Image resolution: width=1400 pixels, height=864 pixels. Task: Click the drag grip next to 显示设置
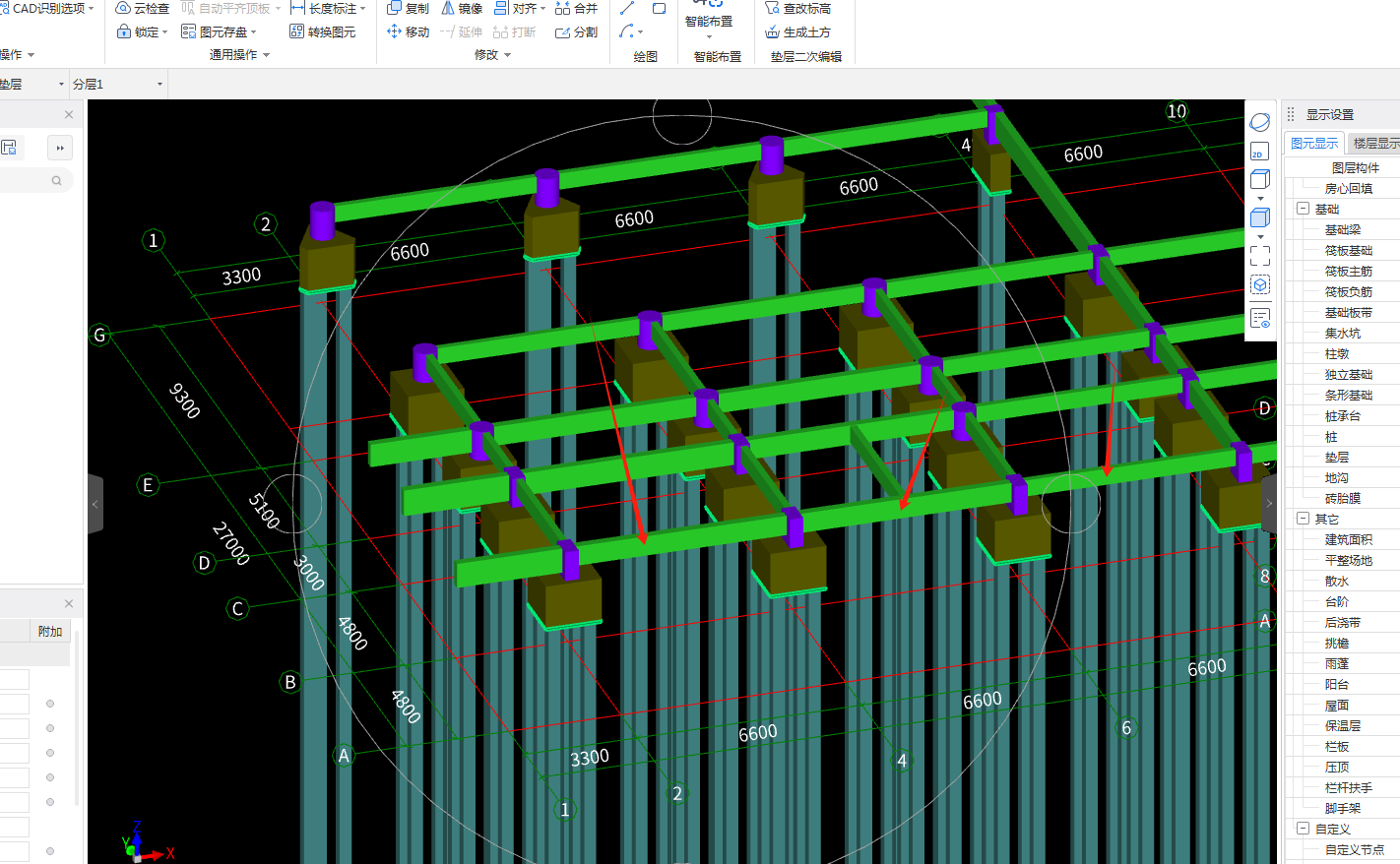[x=1291, y=114]
